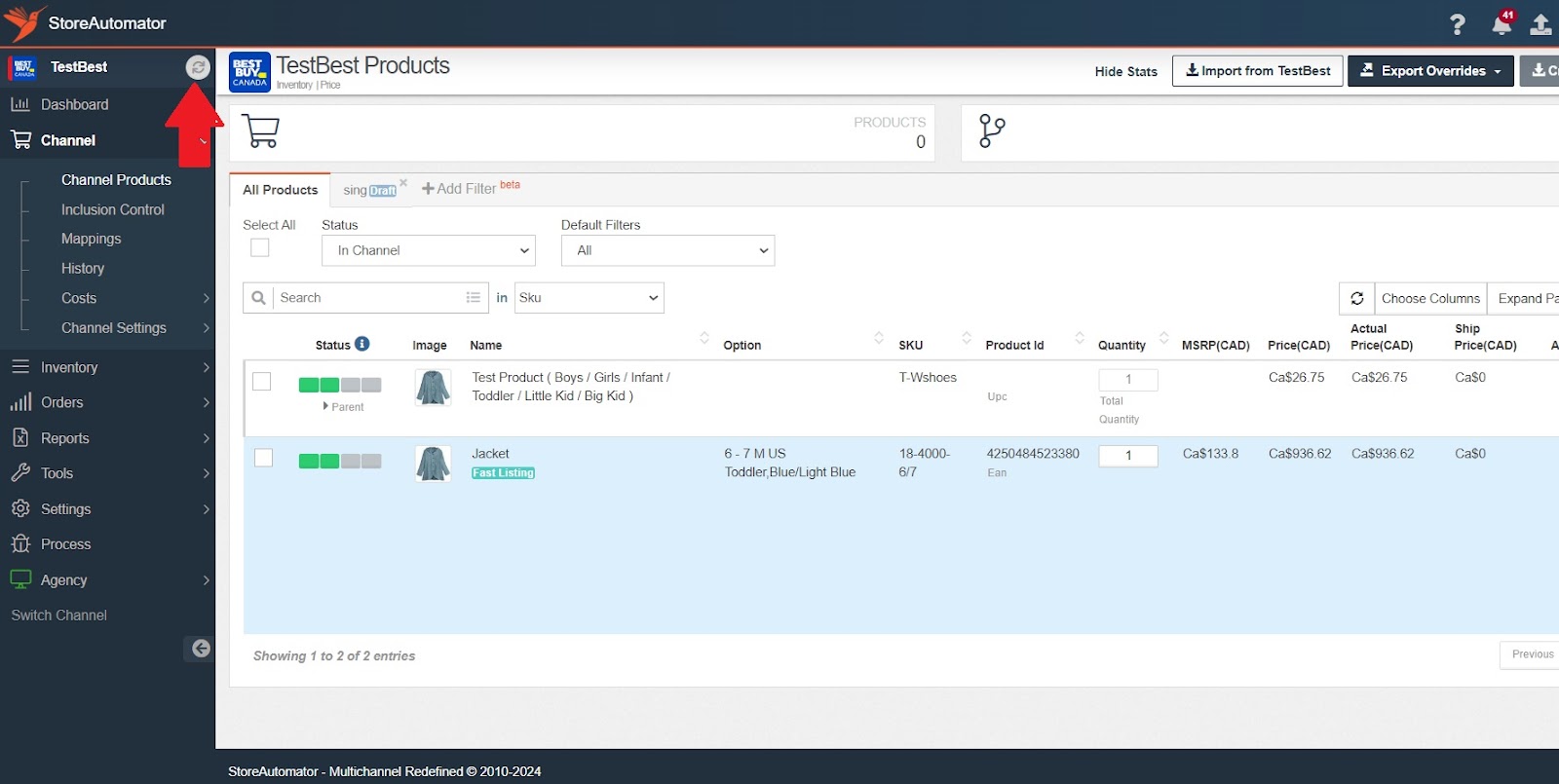Image resolution: width=1559 pixels, height=784 pixels.
Task: Click the search magnifier icon
Action: [x=258, y=298]
